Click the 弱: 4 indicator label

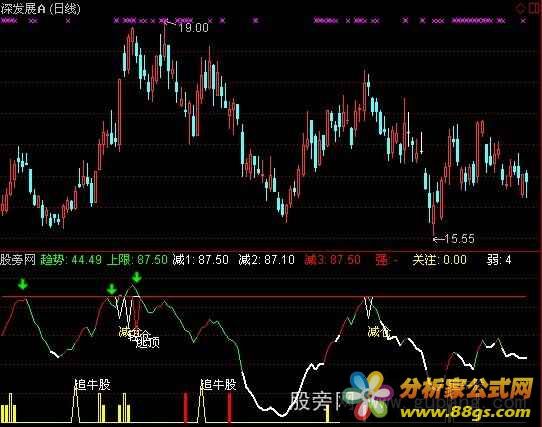(499, 260)
